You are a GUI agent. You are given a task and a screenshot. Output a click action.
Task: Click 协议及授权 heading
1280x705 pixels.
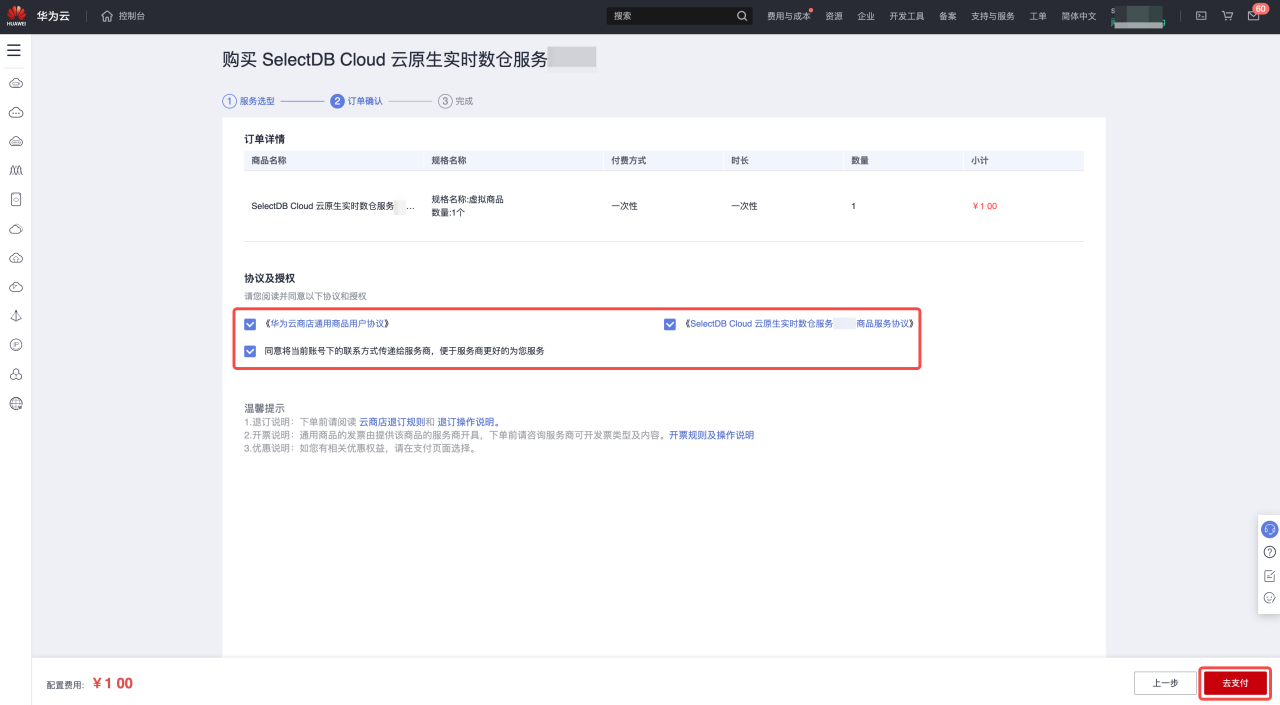pos(269,278)
